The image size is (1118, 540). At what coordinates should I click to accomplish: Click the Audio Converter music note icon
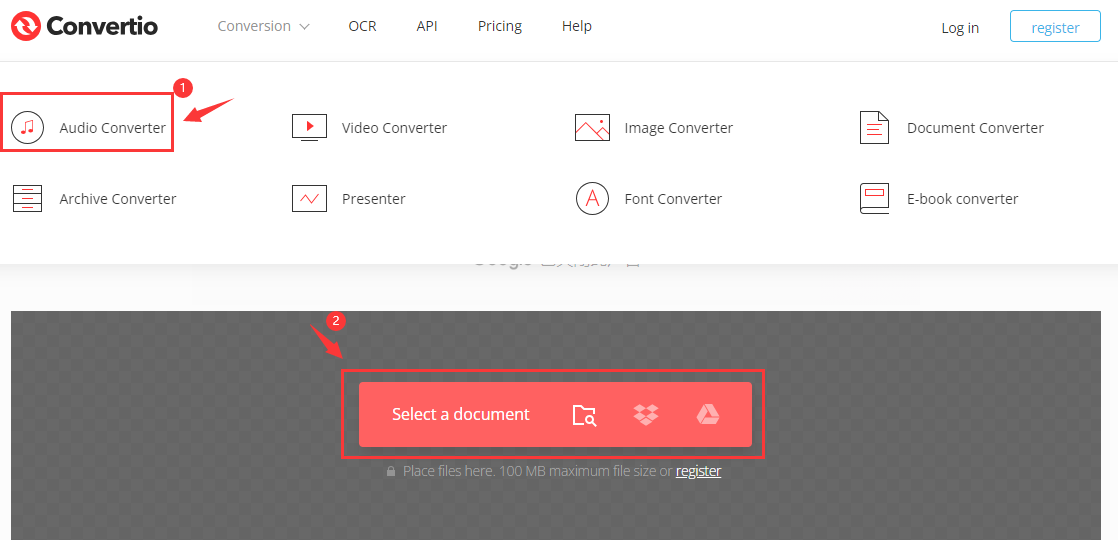click(28, 127)
